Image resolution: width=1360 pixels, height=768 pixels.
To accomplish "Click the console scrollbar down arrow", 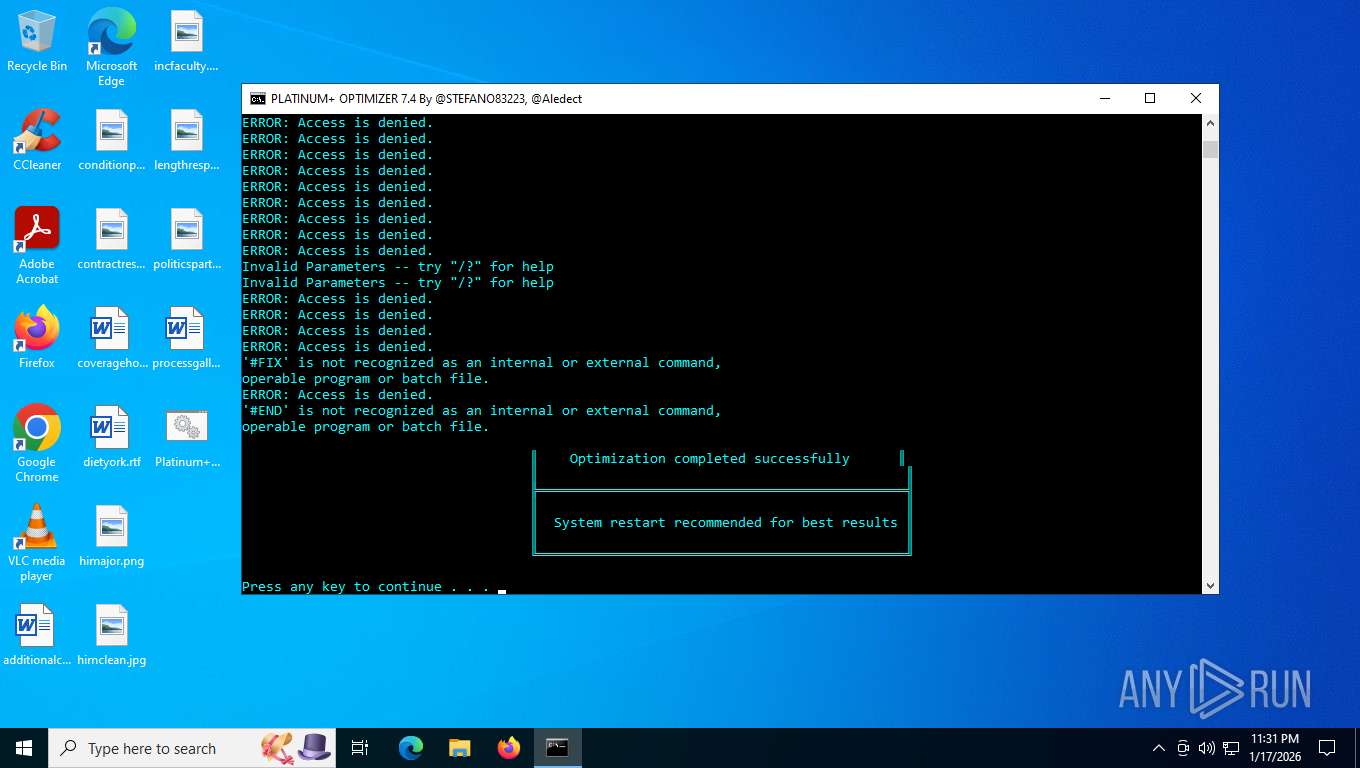I will click(x=1210, y=586).
